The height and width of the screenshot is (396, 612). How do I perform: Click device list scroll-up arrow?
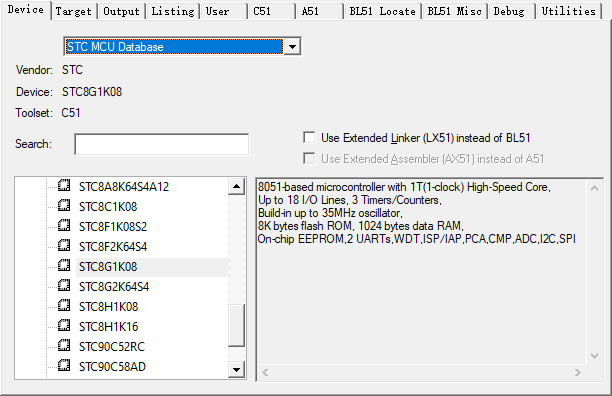(x=236, y=186)
